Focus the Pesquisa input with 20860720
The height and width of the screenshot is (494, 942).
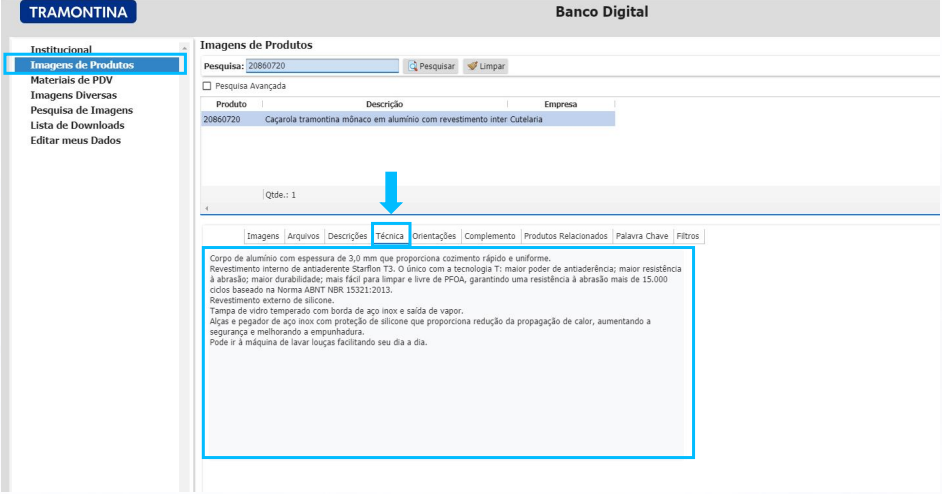(323, 66)
